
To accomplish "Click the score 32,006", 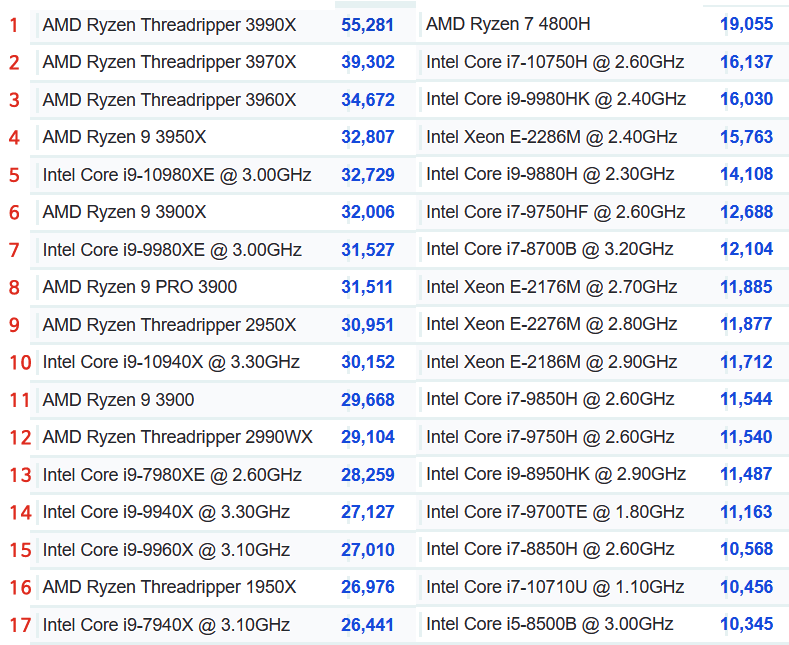I will click(x=368, y=212).
